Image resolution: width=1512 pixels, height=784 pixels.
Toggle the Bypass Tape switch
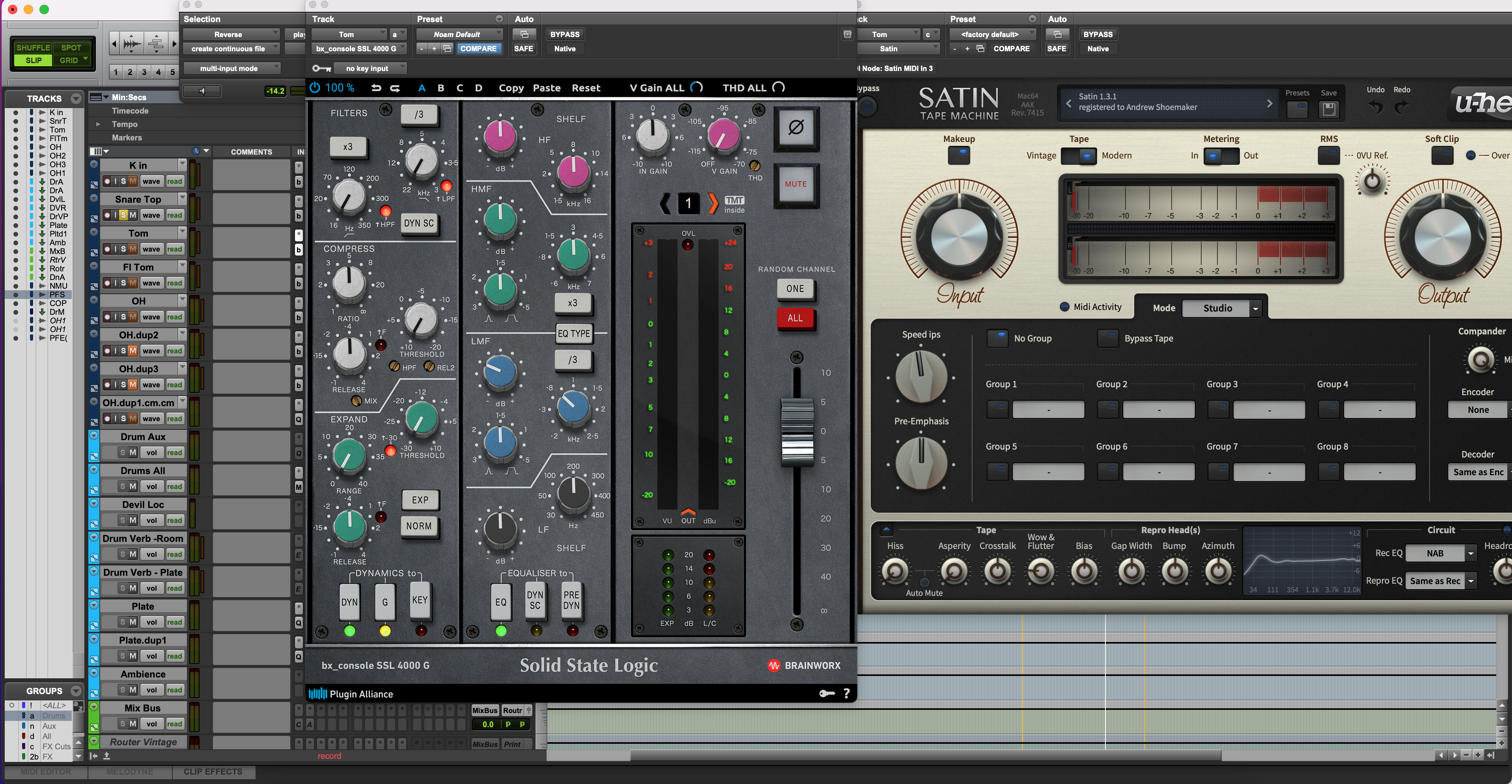1108,339
